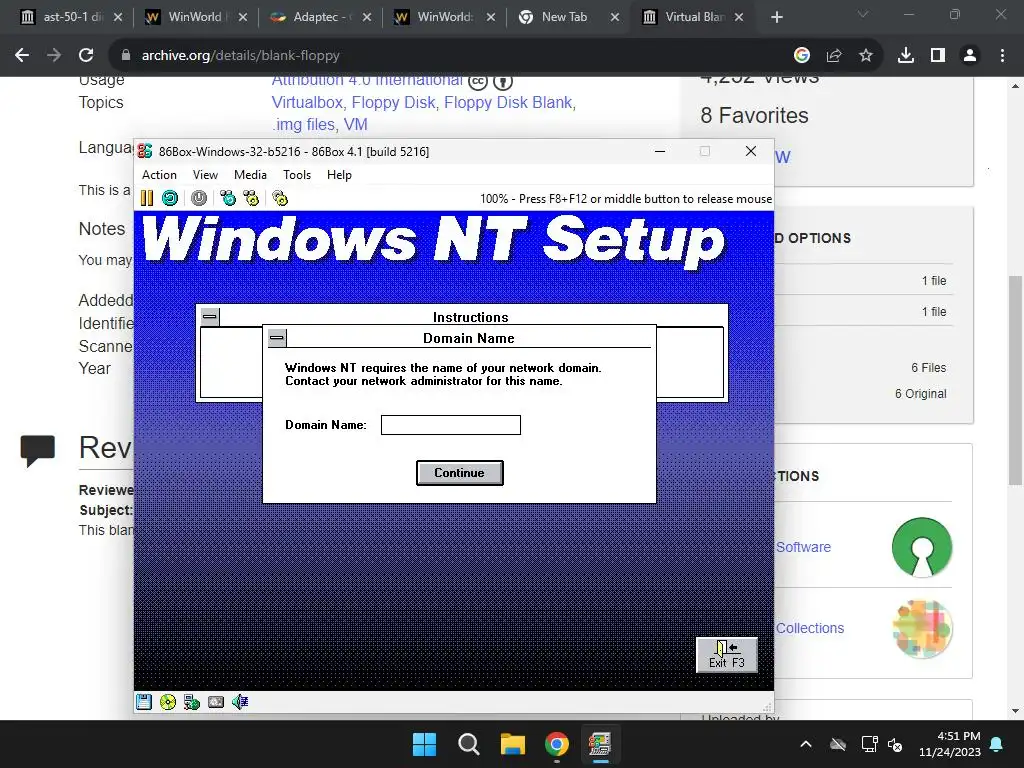The height and width of the screenshot is (768, 1024).
Task: Click the CD-ROM status bar icon
Action: click(x=168, y=702)
